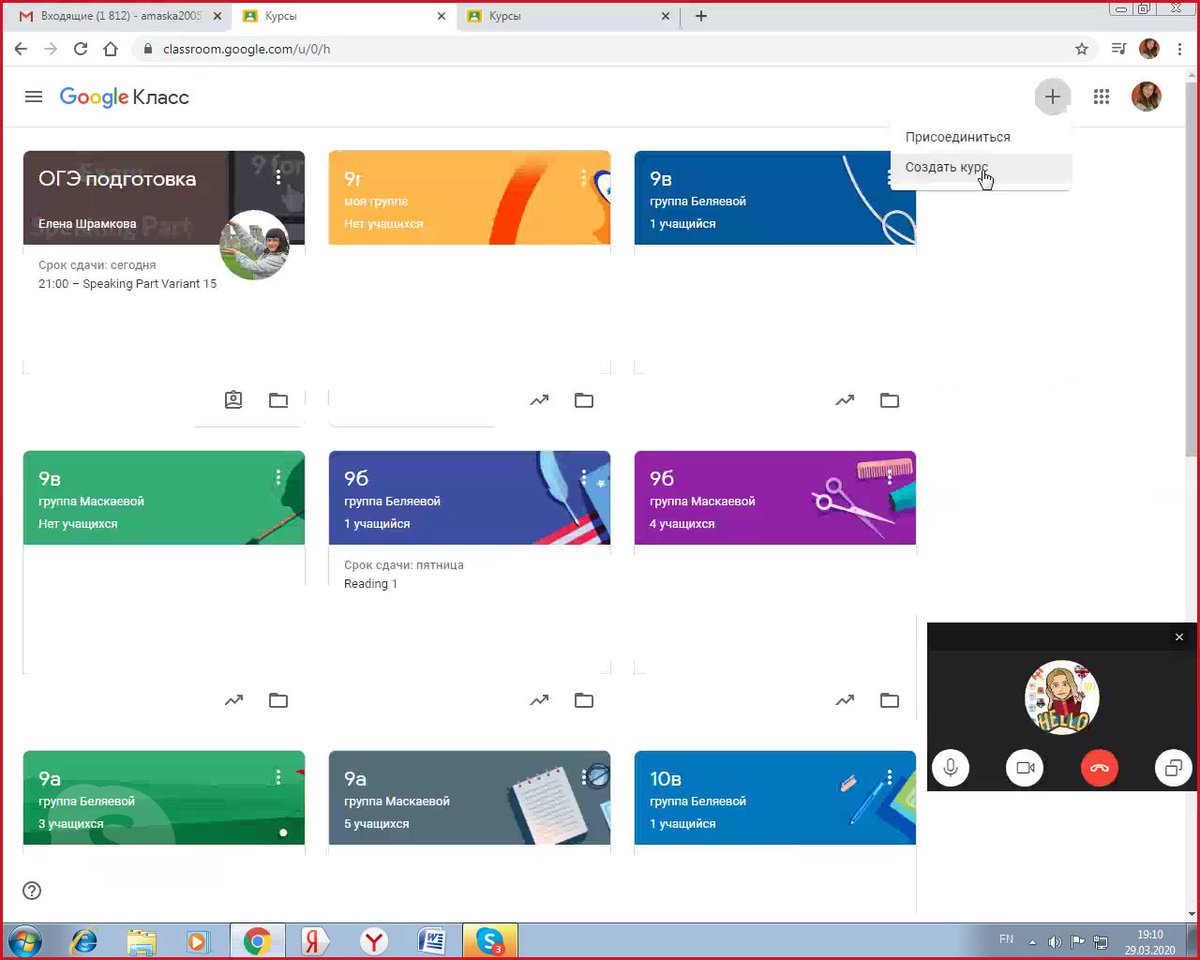This screenshot has height=960, width=1200.
Task: Open Drive folder for 9б группа Маскаевой
Action: pyautogui.click(x=890, y=700)
